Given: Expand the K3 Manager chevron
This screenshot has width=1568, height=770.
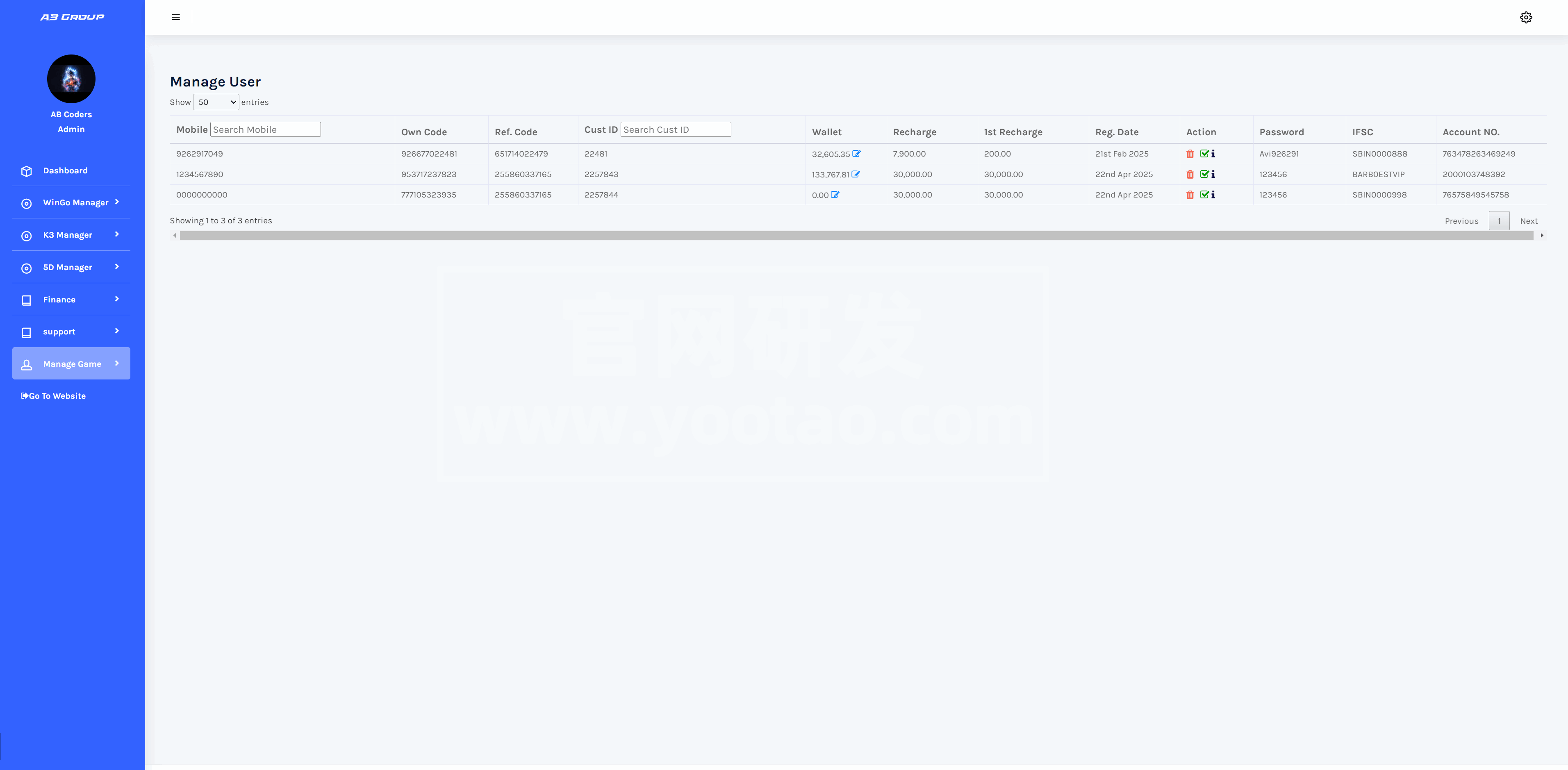Looking at the screenshot, I should [117, 234].
